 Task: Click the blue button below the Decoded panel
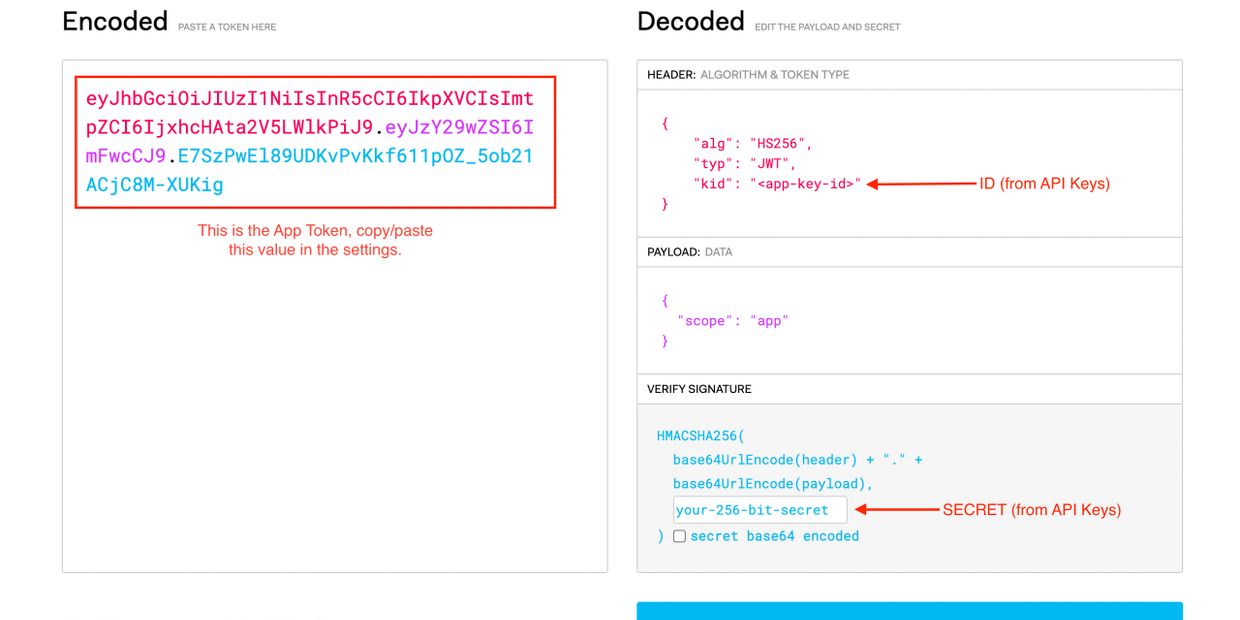pyautogui.click(x=909, y=610)
